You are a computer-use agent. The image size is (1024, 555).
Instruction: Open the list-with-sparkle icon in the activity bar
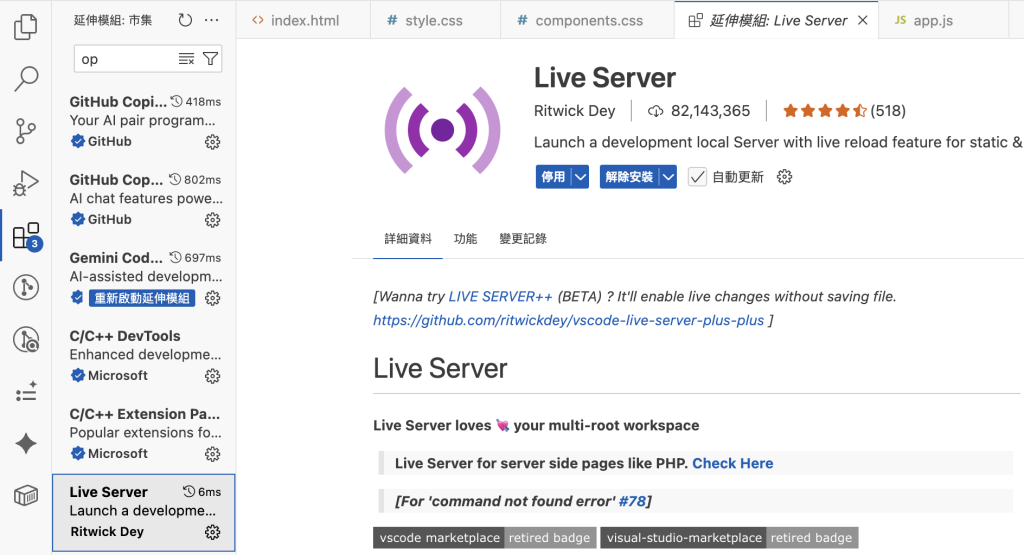(x=25, y=392)
